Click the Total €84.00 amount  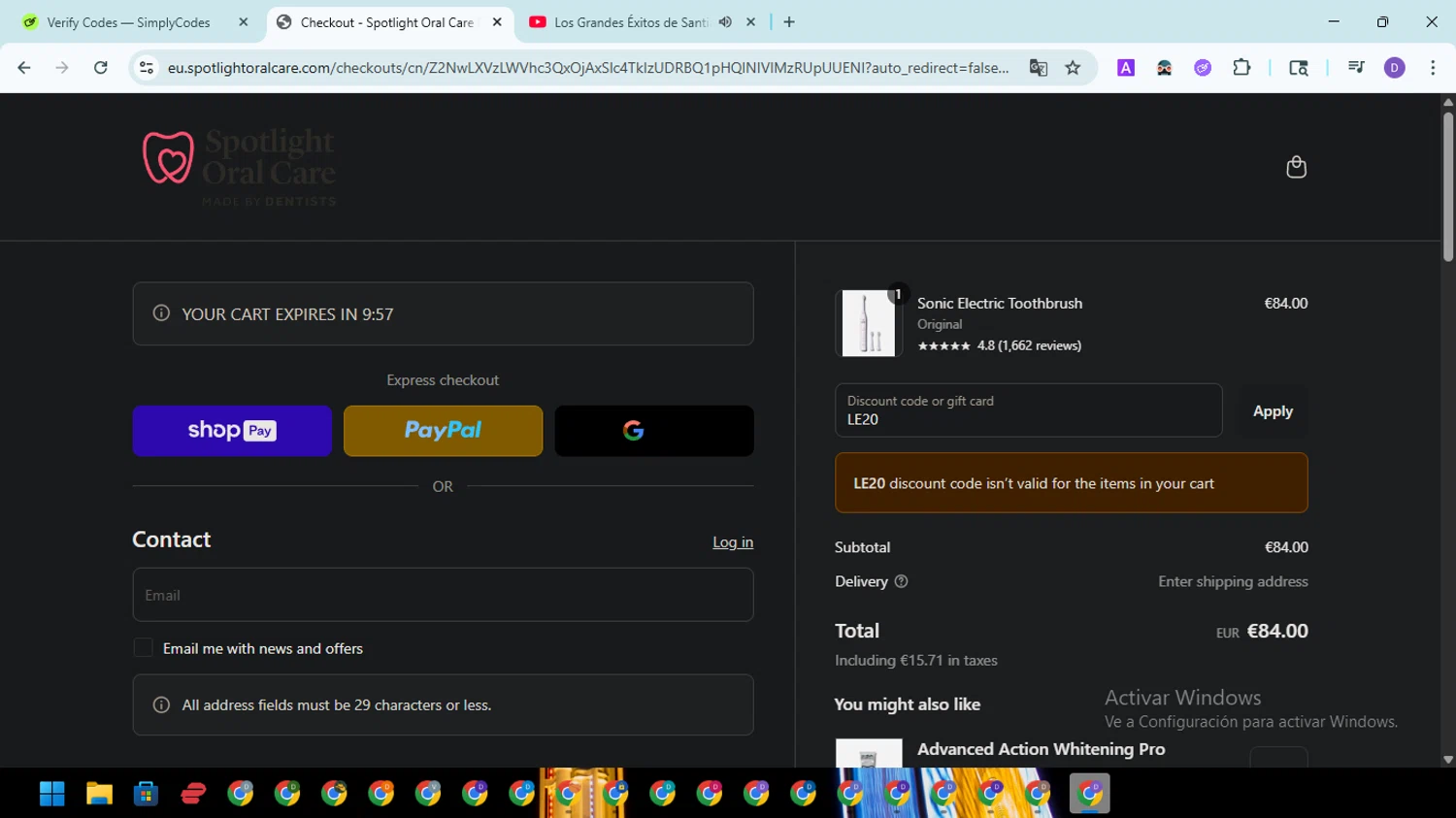(x=1277, y=631)
